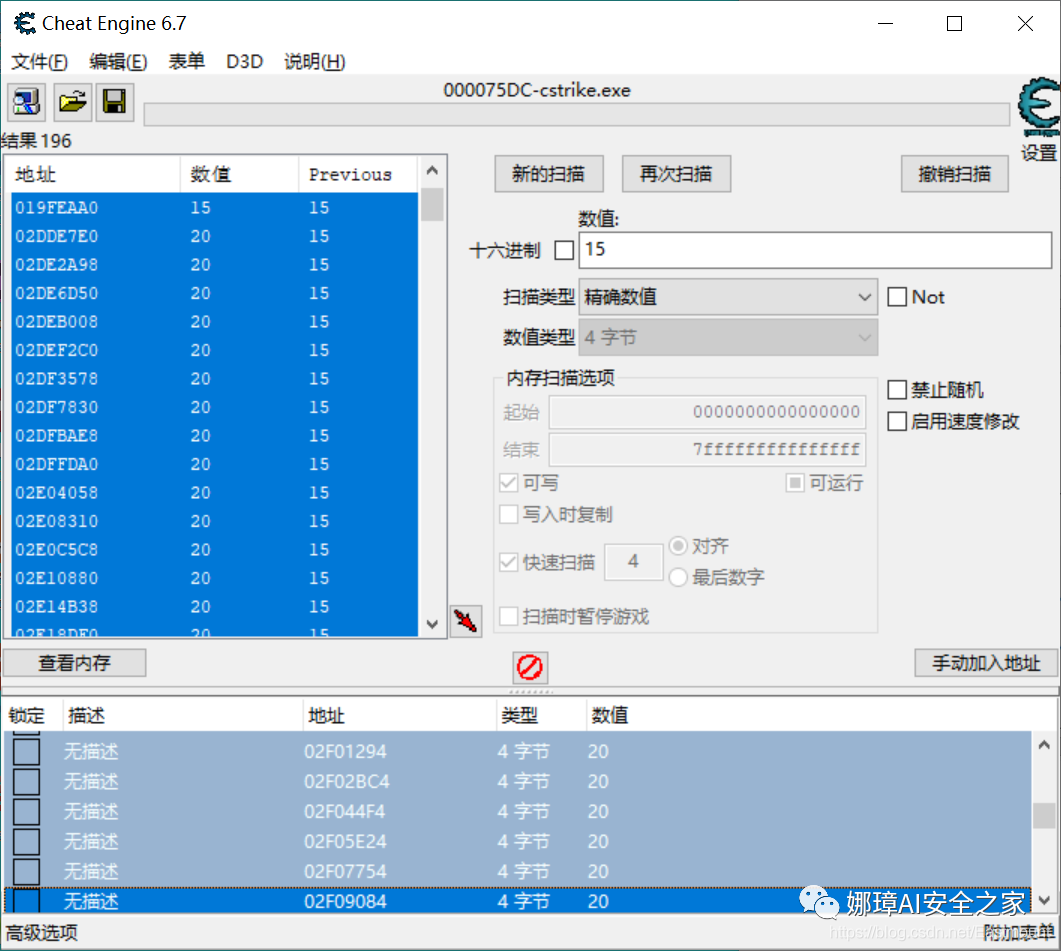1061x951 pixels.
Task: Click the red clear address list icon
Action: (530, 667)
